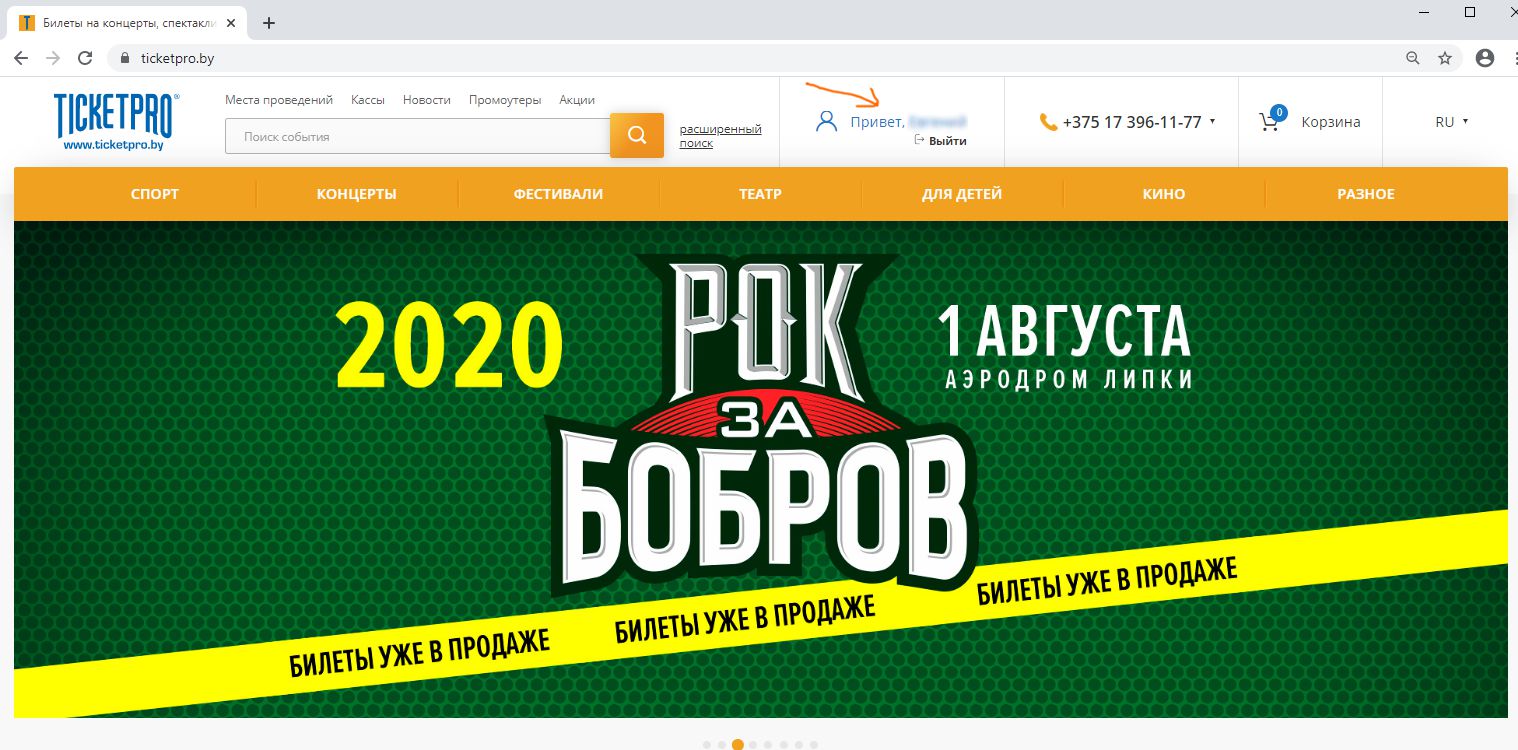Expand the phone numbers dropdown arrow

[1212, 121]
